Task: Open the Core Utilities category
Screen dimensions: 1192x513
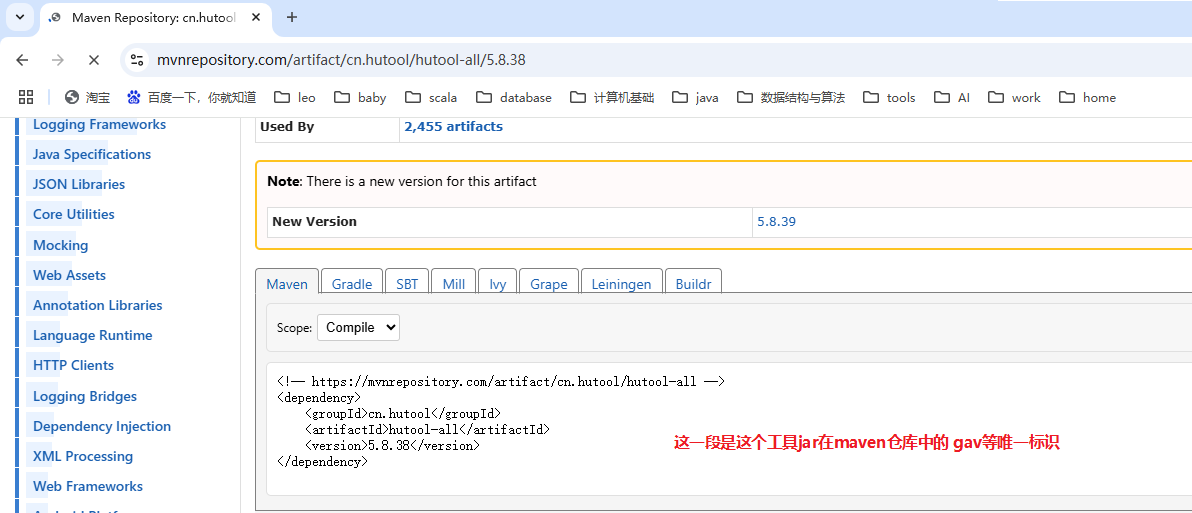Action: [74, 214]
